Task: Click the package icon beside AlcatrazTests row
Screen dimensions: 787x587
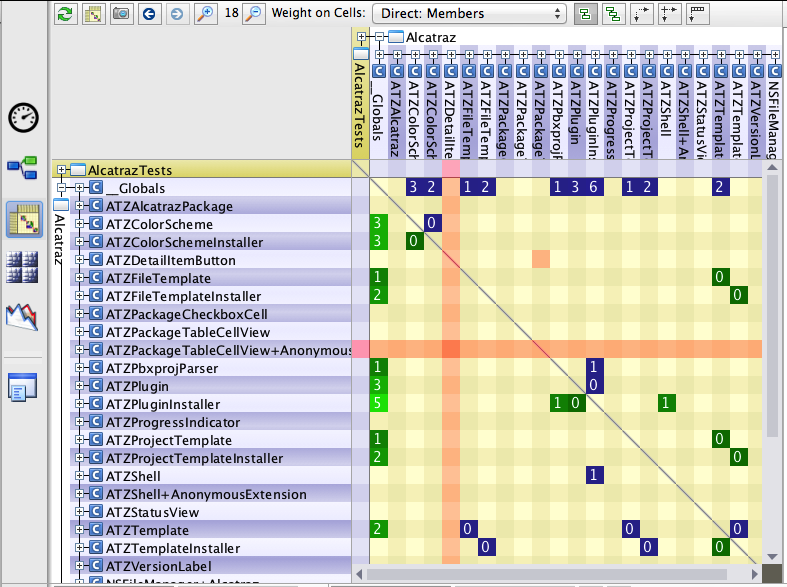Action: point(78,170)
